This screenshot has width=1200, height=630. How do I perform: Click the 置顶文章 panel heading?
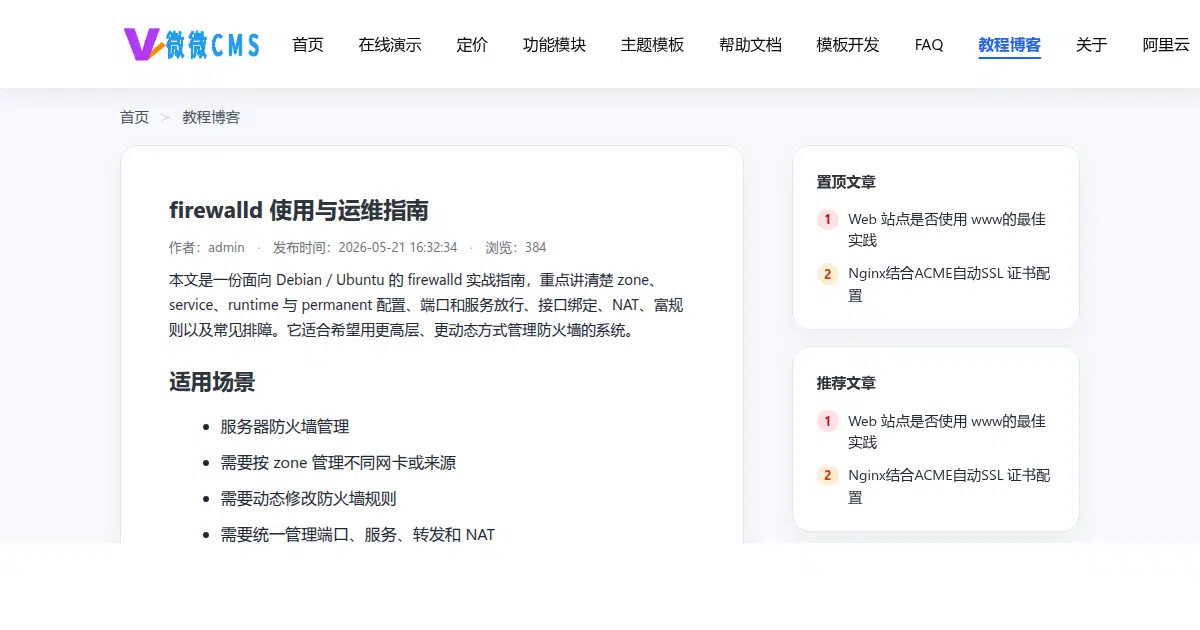[846, 182]
